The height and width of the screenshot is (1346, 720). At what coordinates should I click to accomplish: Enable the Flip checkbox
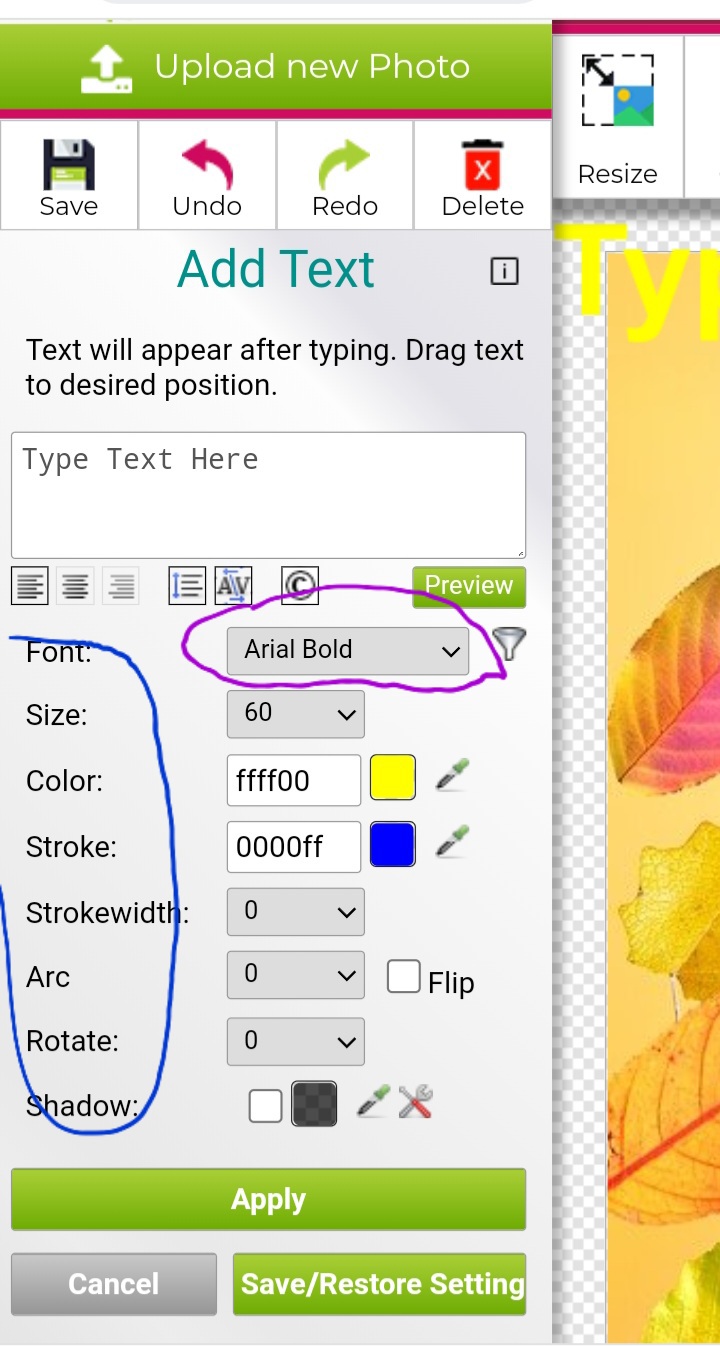click(403, 977)
